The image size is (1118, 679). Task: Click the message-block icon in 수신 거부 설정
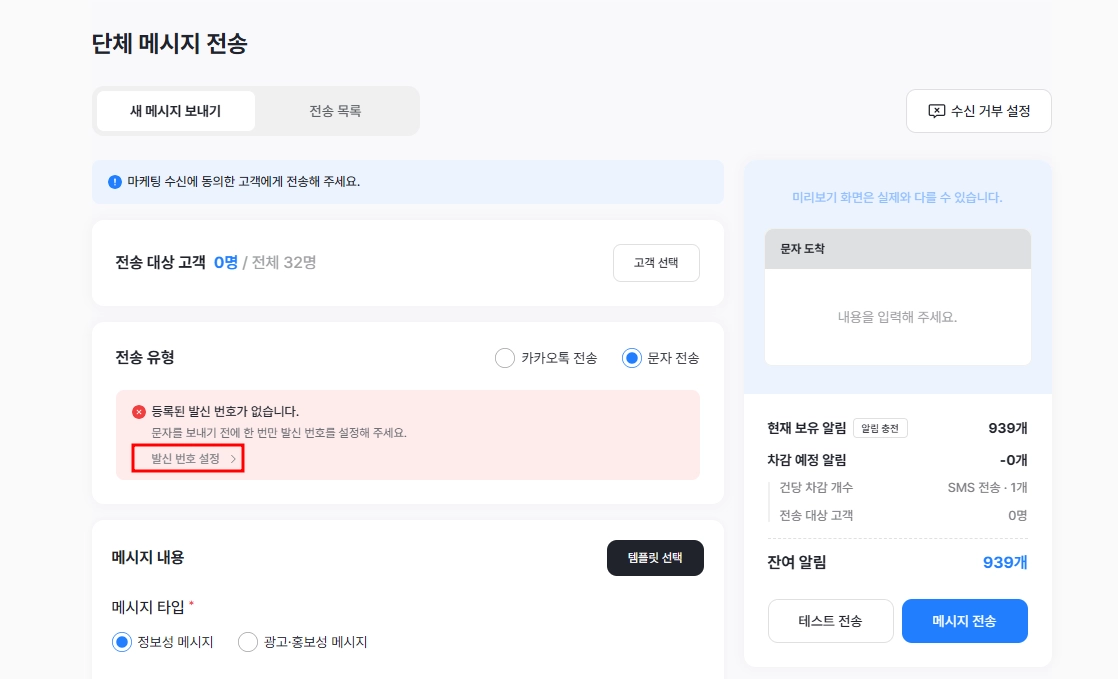936,111
